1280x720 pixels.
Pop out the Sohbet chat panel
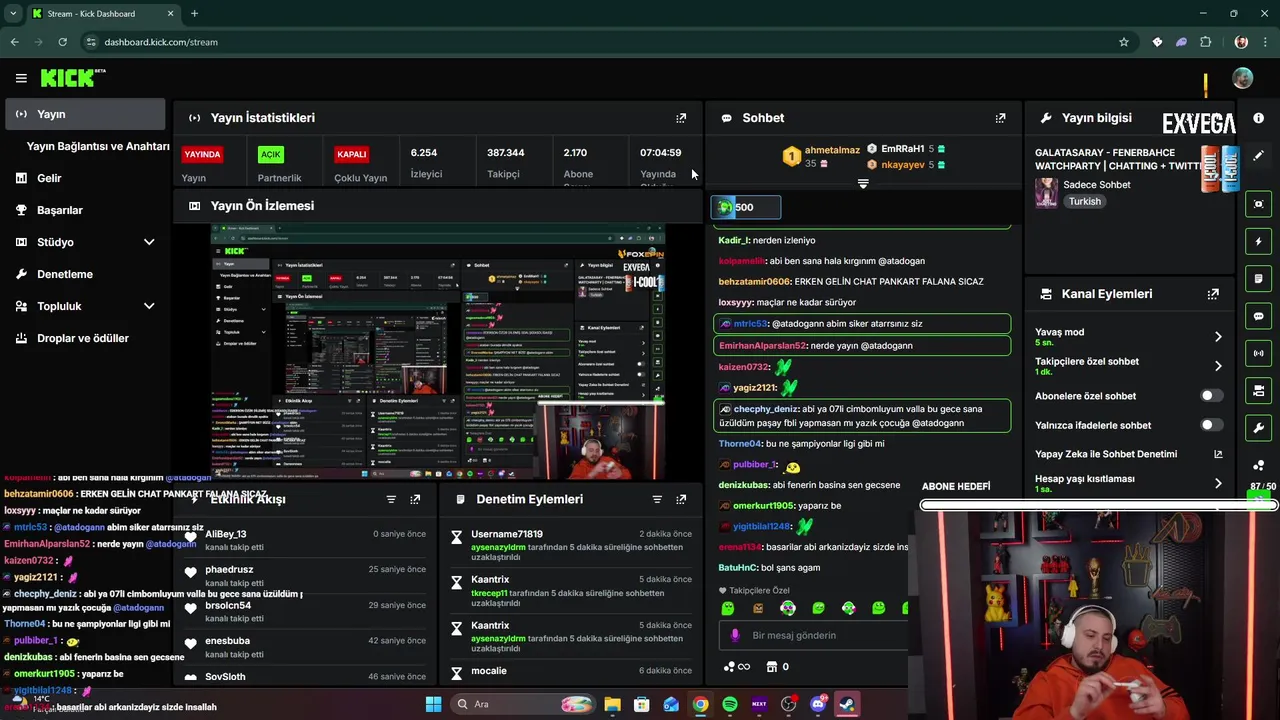point(1000,118)
